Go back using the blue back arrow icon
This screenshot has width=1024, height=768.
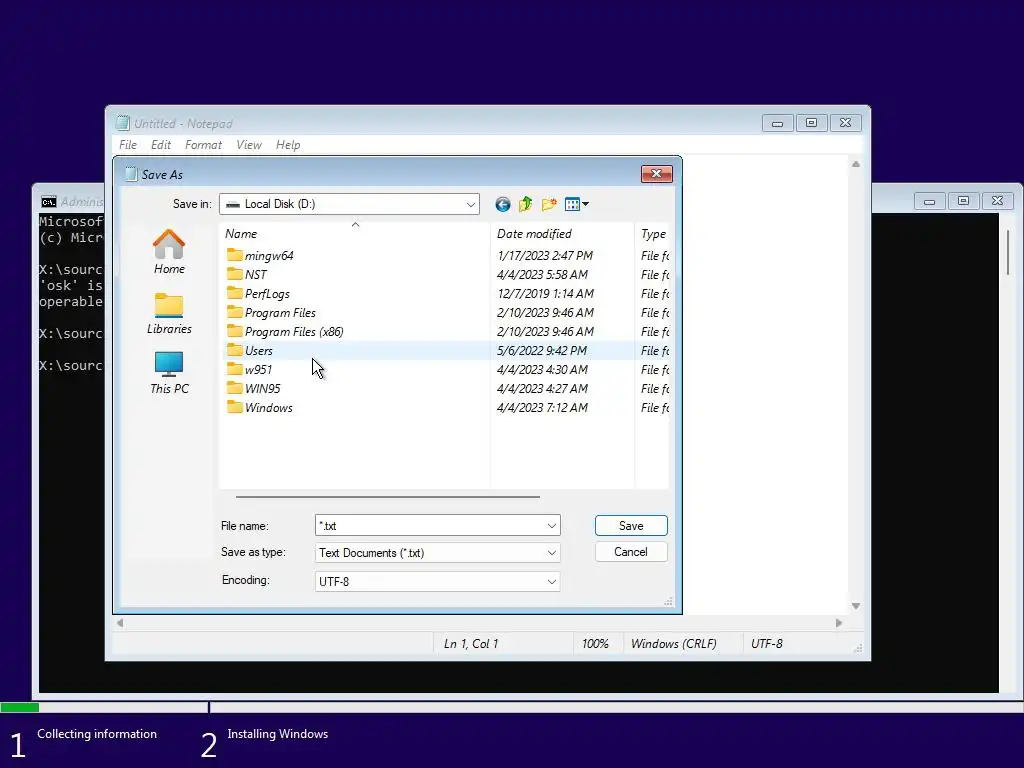[502, 204]
